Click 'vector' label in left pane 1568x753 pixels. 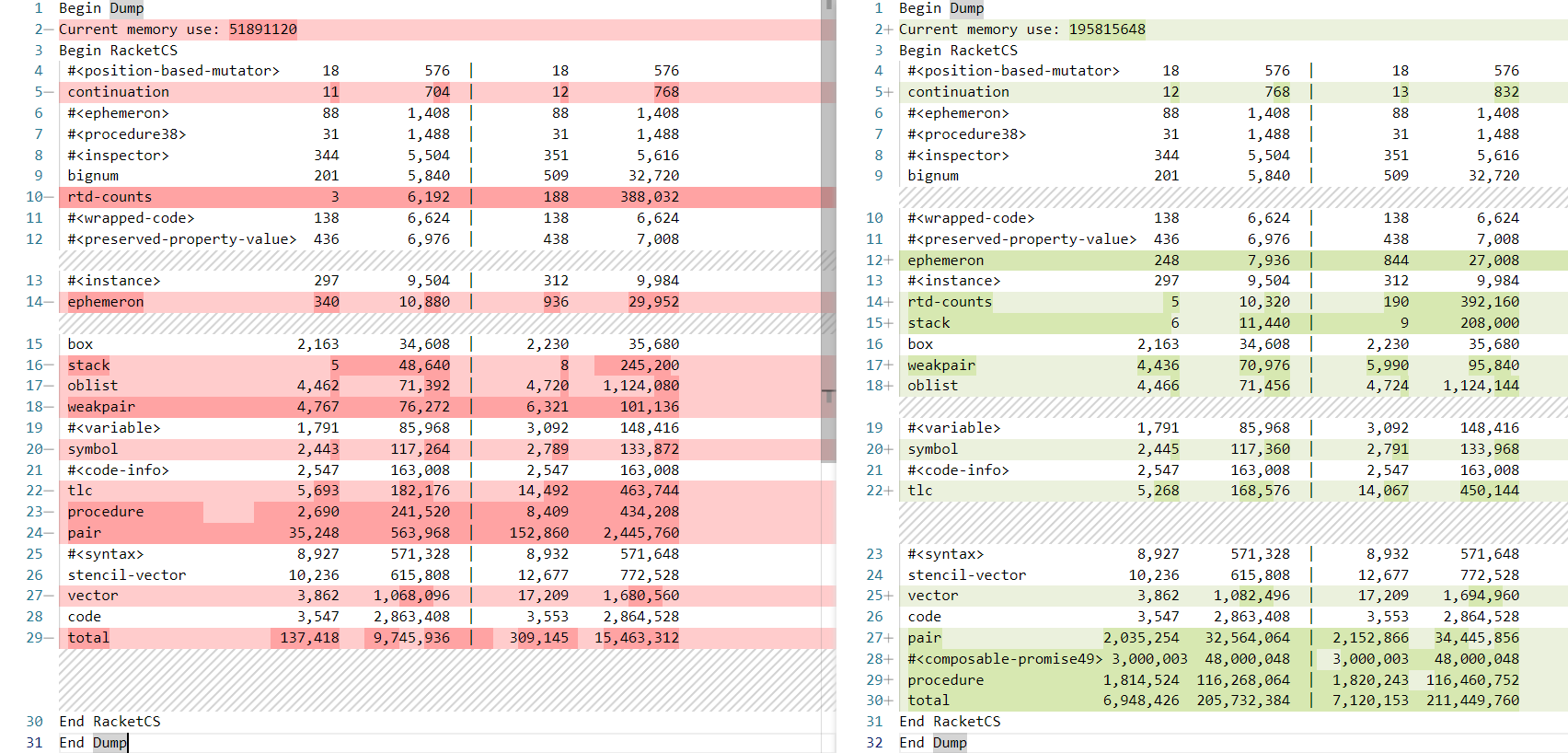point(93,596)
